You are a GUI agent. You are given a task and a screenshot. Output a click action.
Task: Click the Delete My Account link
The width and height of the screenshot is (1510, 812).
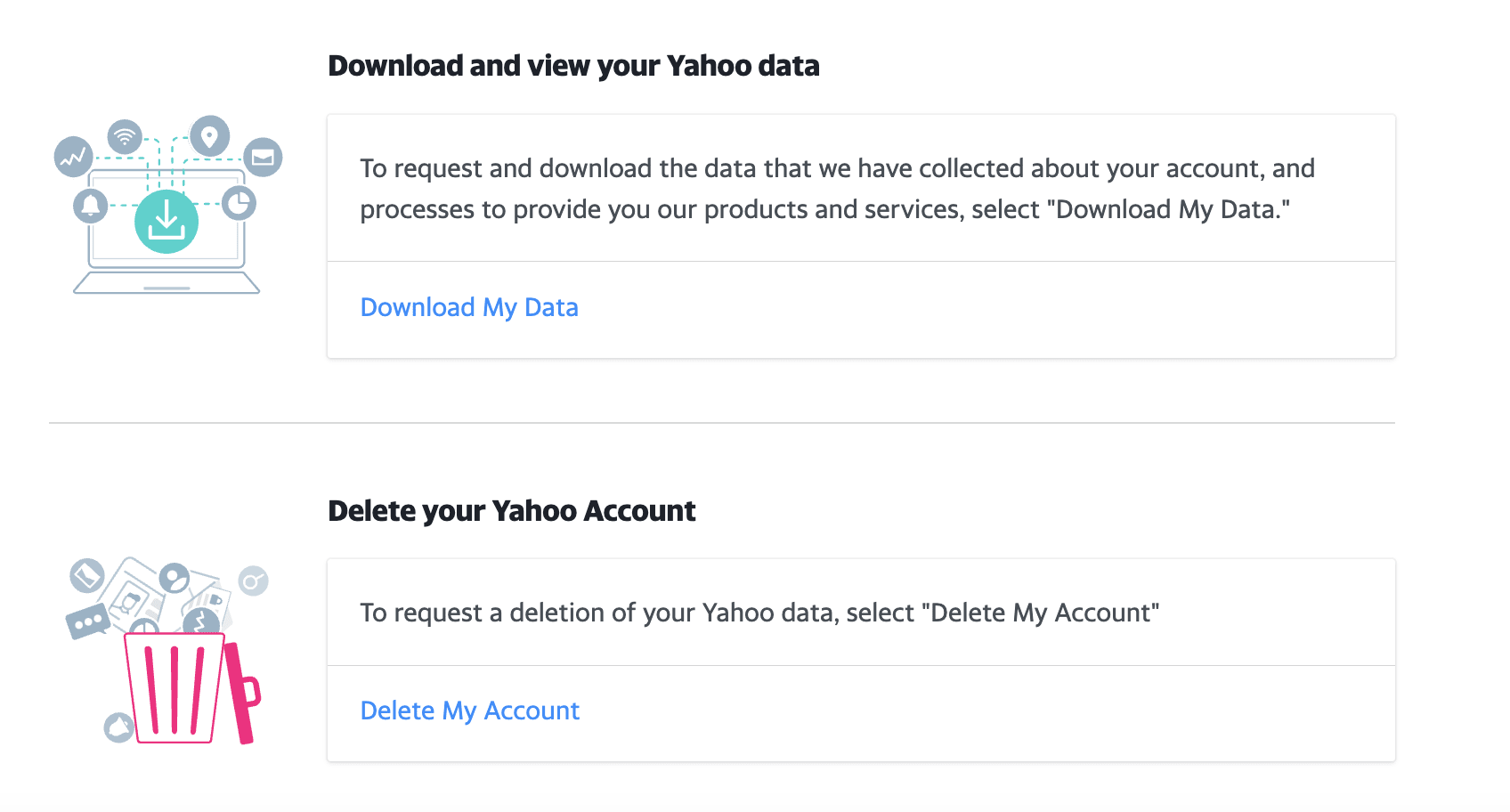click(469, 710)
